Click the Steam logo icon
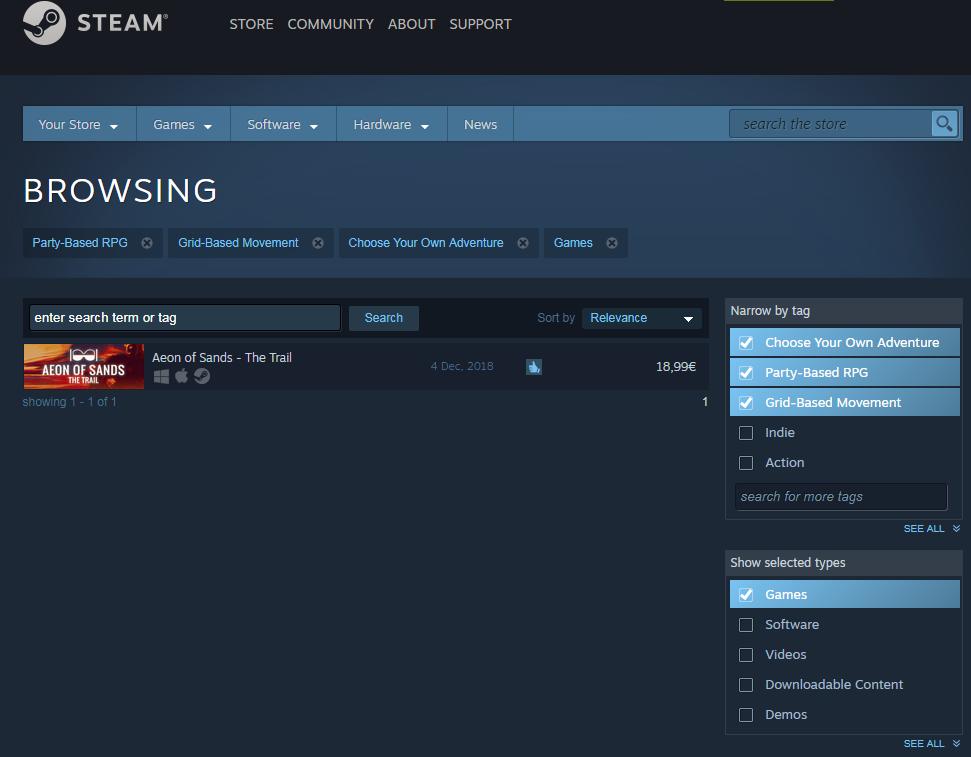This screenshot has height=757, width=971. coord(44,23)
